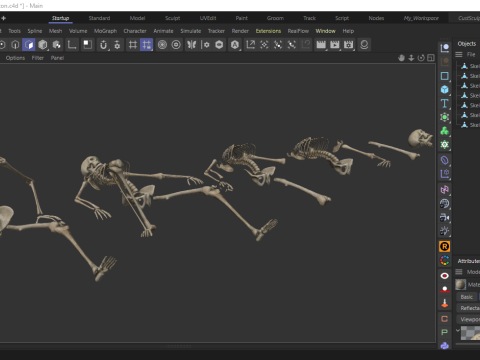Enable the Snap magnet icon
The width and height of the screenshot is (480, 360).
pos(103,45)
